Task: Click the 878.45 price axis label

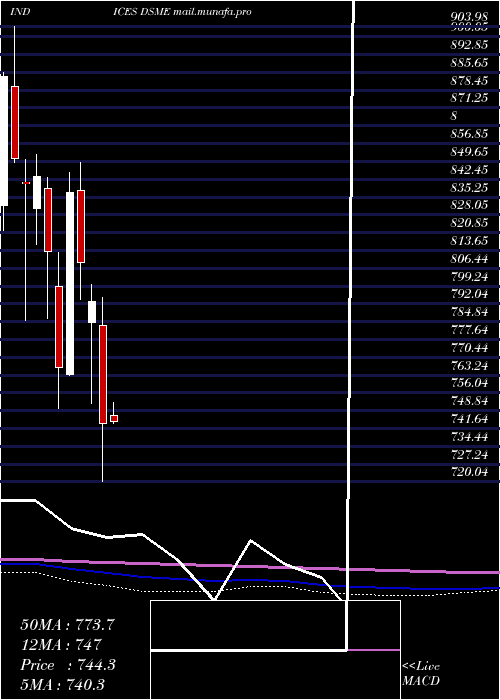Action: pyautogui.click(x=468, y=80)
